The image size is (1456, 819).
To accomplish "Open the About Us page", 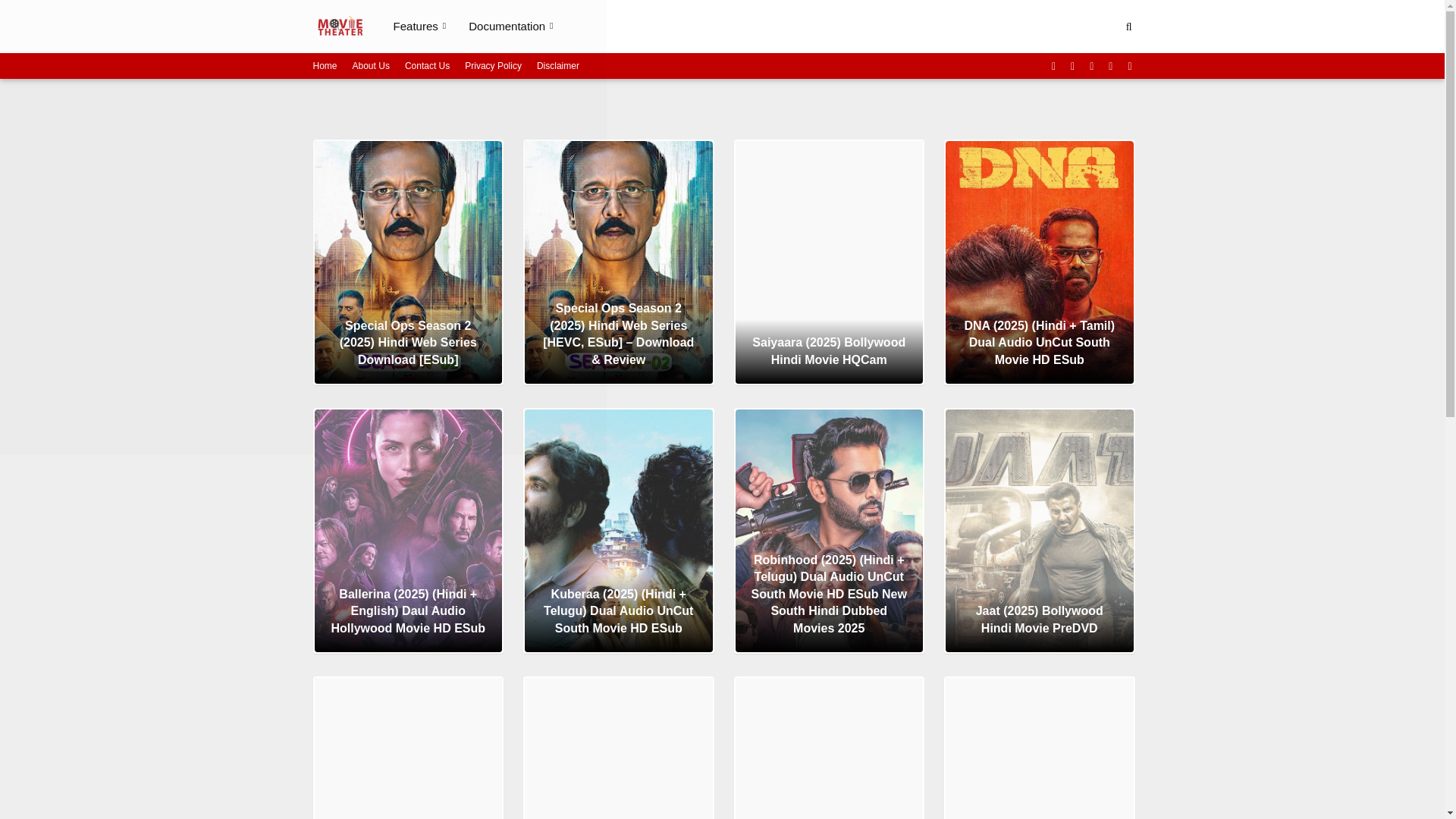I will [x=371, y=66].
